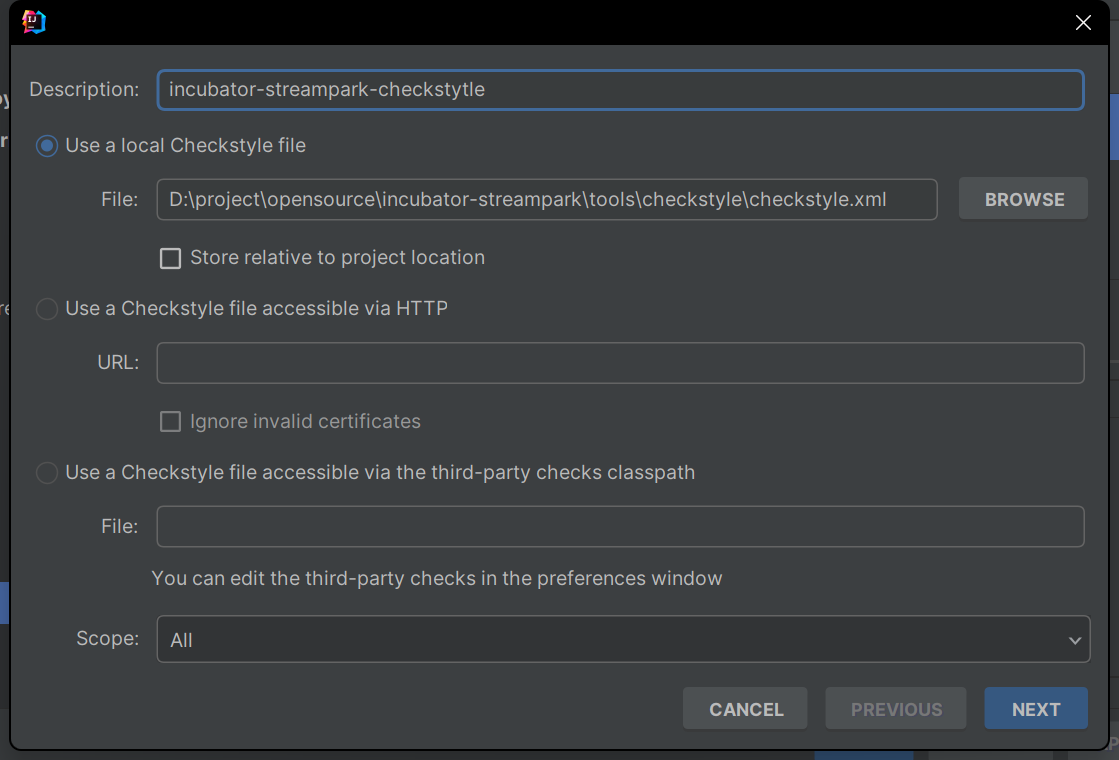Click the URL input field
This screenshot has height=760, width=1119.
click(x=620, y=363)
